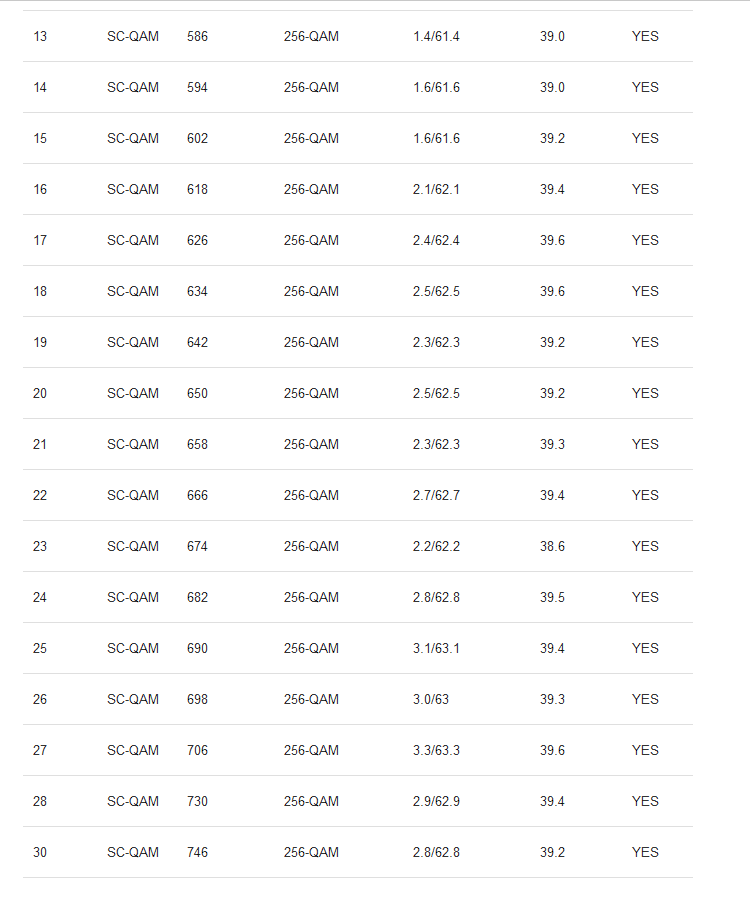Click frequency 746 in channel 30 row
This screenshot has height=902, width=750.
pos(197,853)
